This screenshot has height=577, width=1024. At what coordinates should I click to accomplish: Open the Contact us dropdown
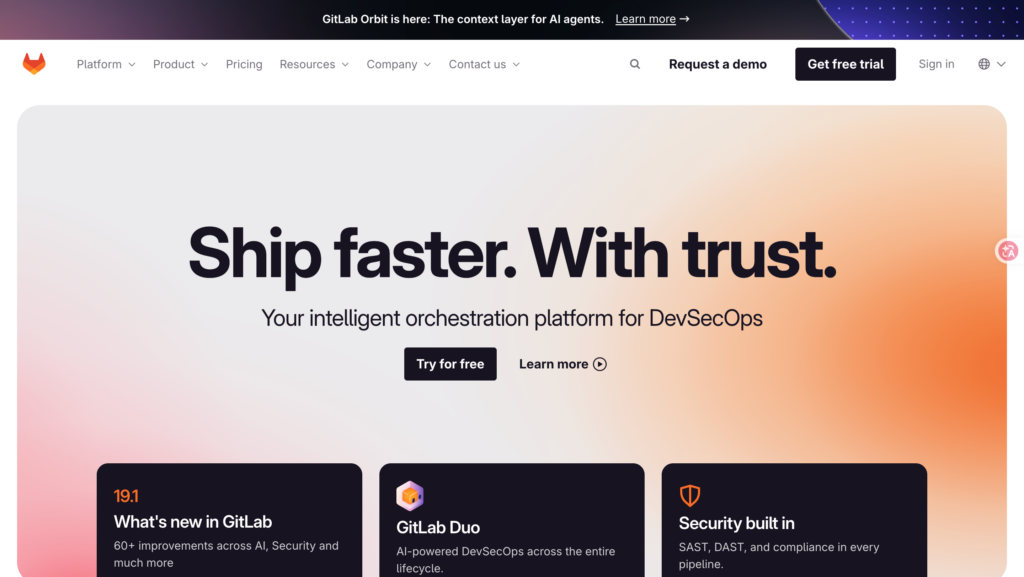(484, 64)
